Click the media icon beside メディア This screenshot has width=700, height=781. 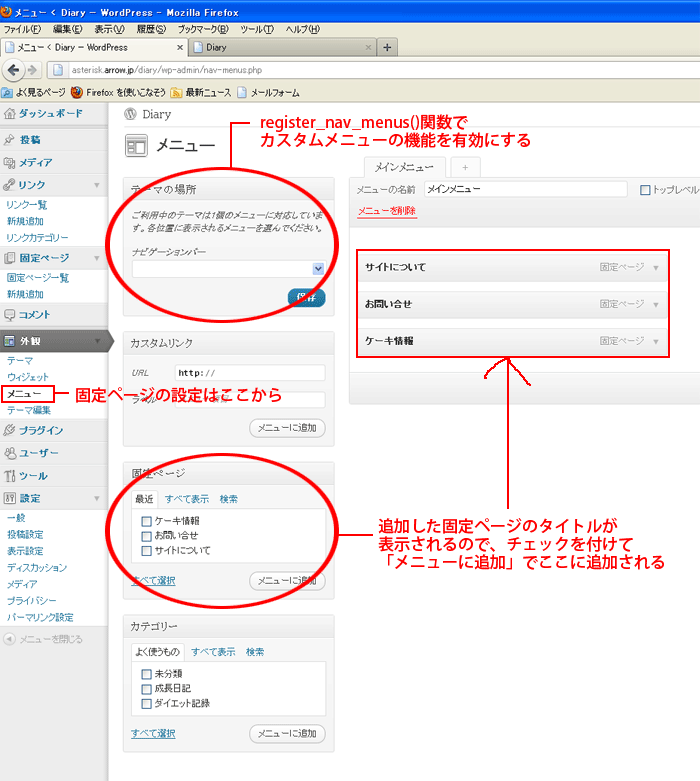pyautogui.click(x=9, y=162)
